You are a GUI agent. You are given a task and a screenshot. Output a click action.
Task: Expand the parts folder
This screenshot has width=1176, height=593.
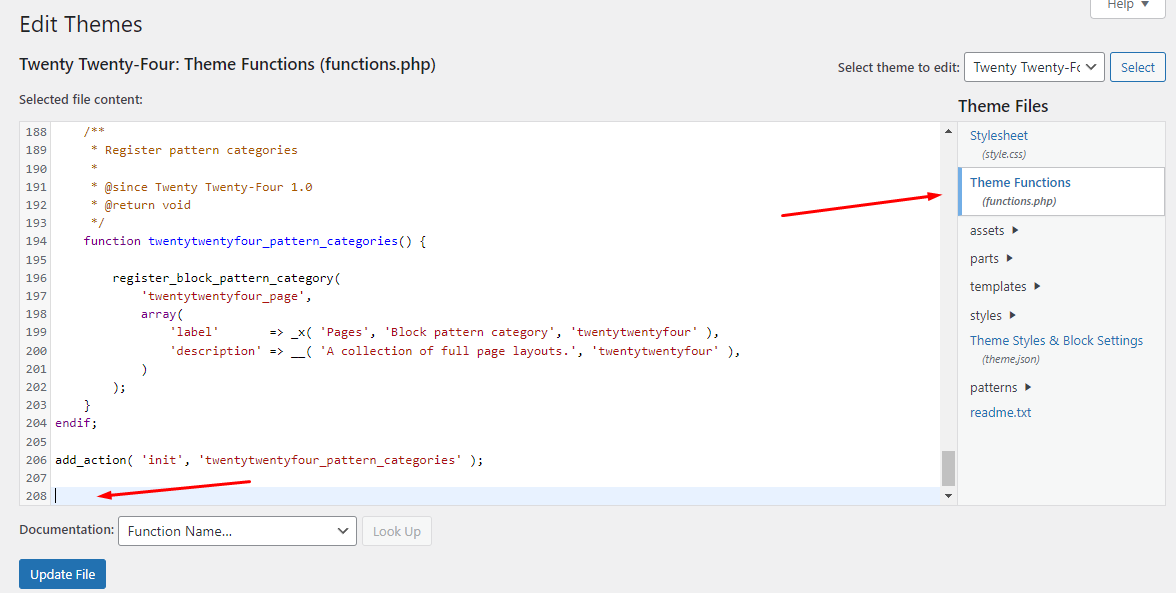coord(992,259)
